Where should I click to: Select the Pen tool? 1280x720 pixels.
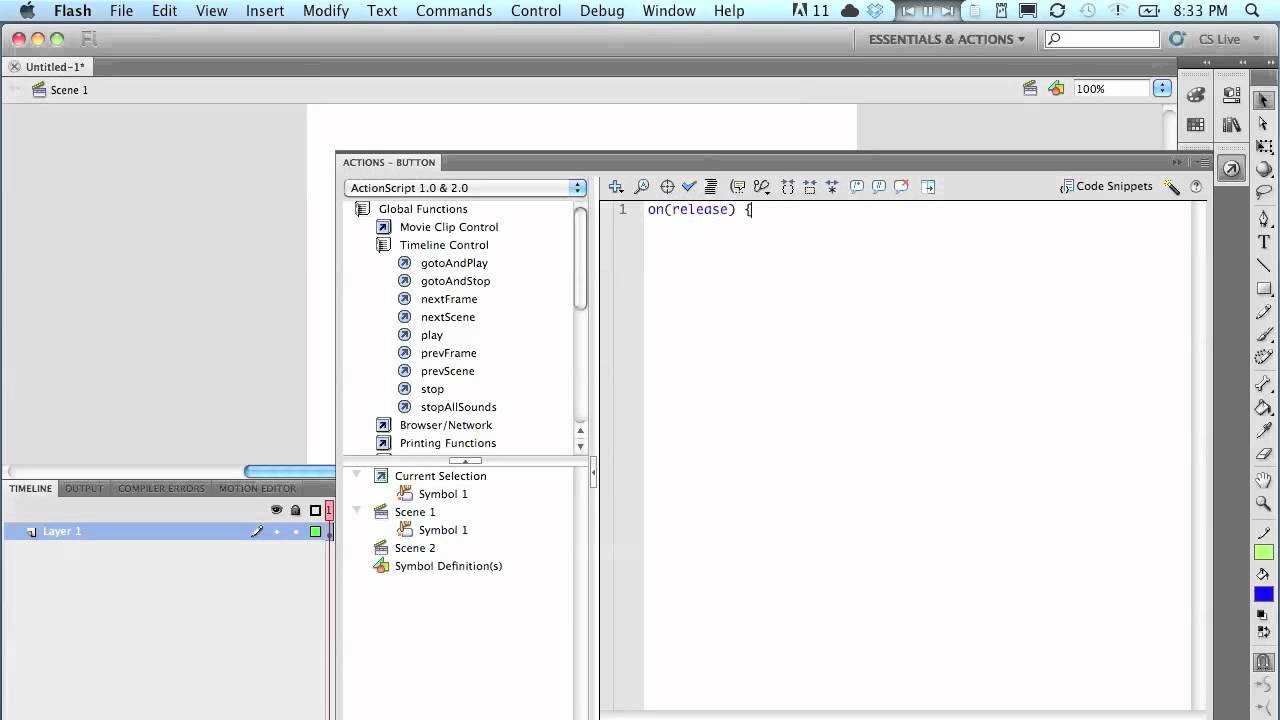[x=1264, y=219]
